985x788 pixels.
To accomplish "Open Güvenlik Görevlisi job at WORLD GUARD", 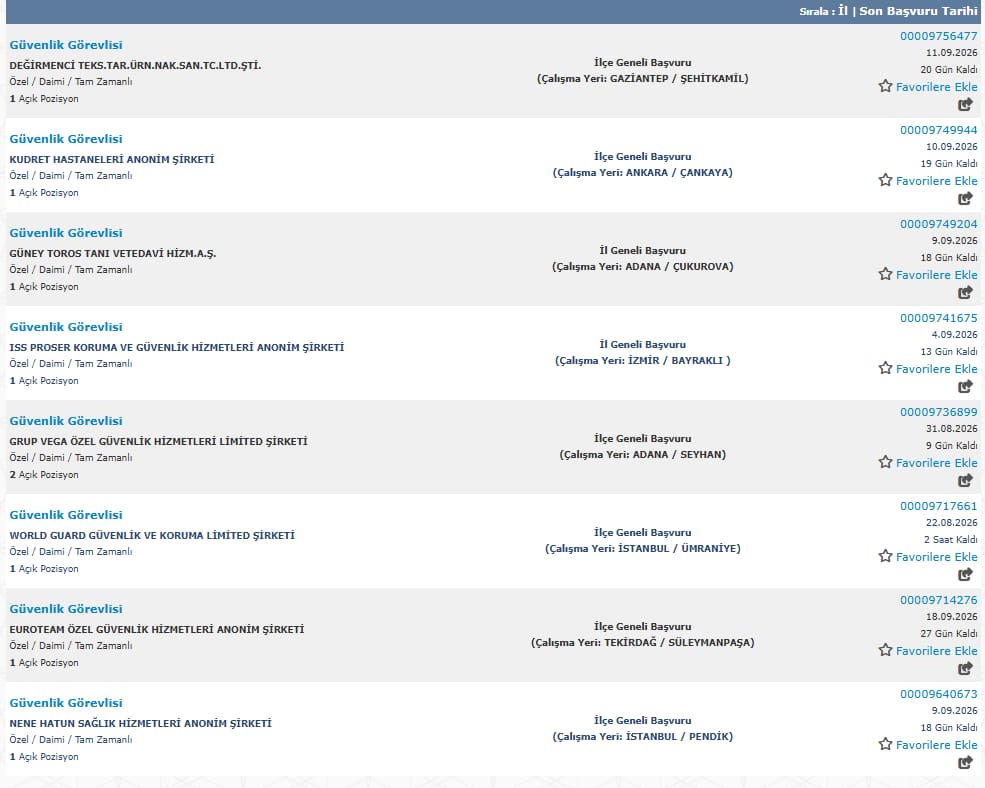I will [66, 515].
